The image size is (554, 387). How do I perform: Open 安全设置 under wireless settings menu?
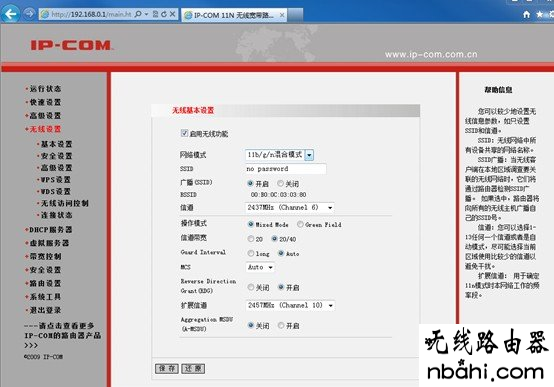tap(56, 156)
